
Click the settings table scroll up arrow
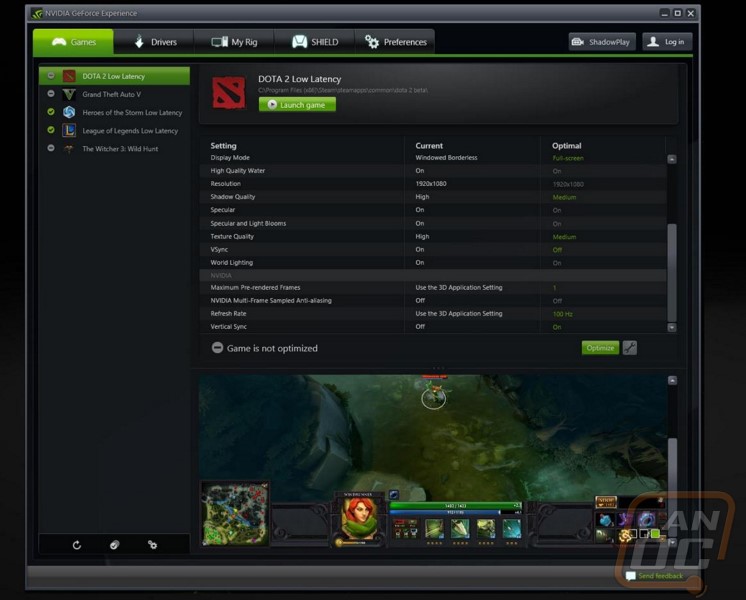(672, 159)
